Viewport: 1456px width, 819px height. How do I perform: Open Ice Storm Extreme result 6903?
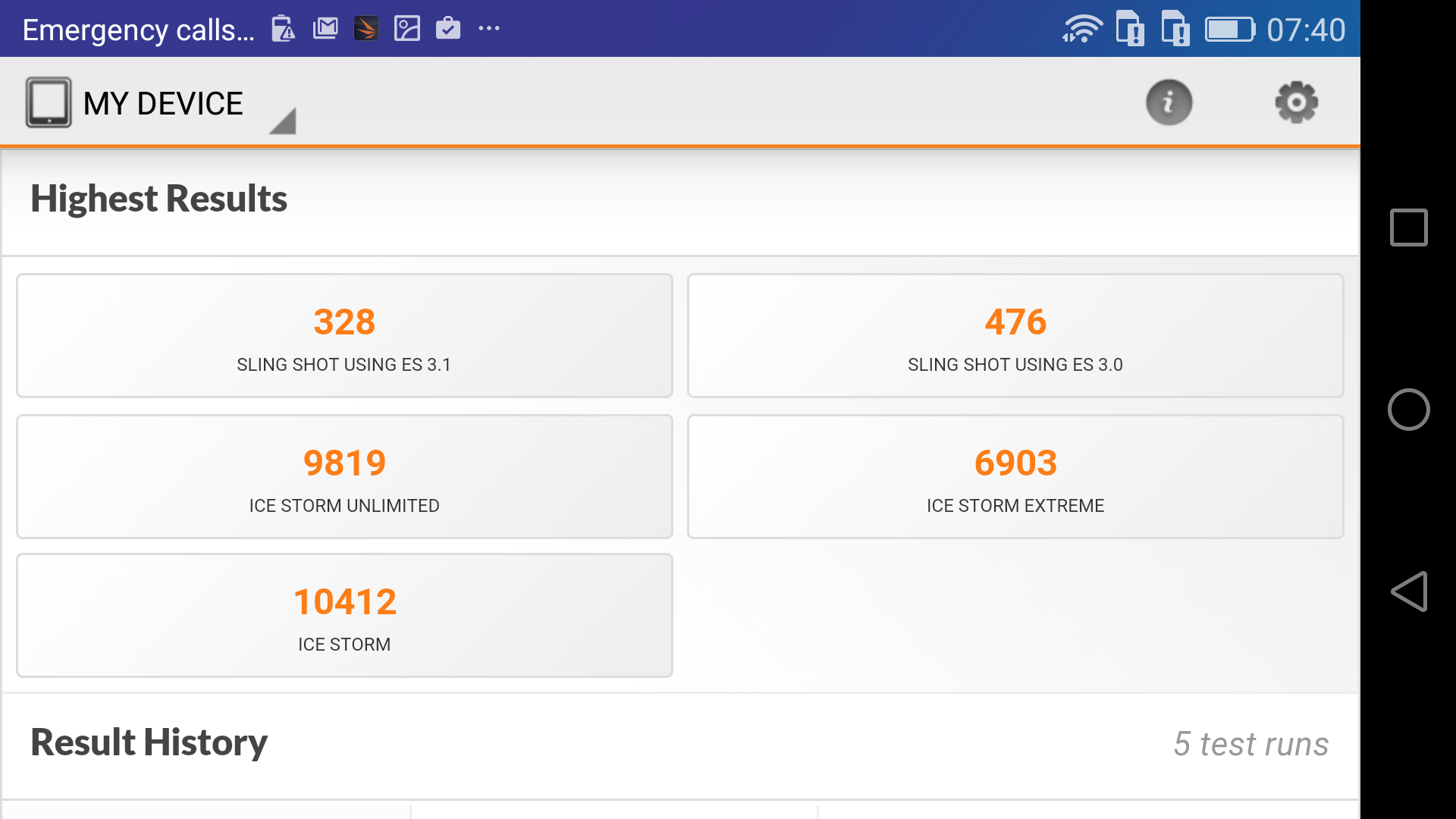click(x=1015, y=477)
